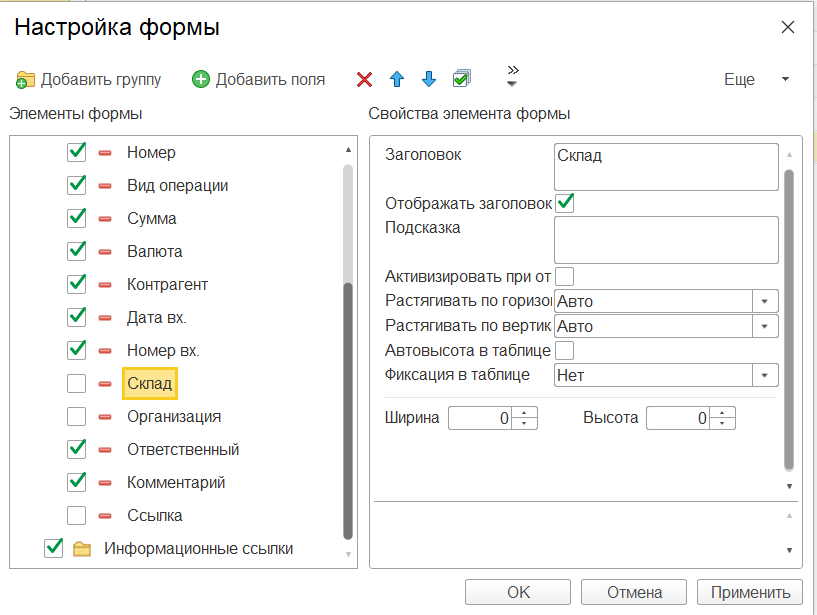The width and height of the screenshot is (817, 615).
Task: Click the Информационные ссылки folder icon
Action: pyautogui.click(x=82, y=549)
